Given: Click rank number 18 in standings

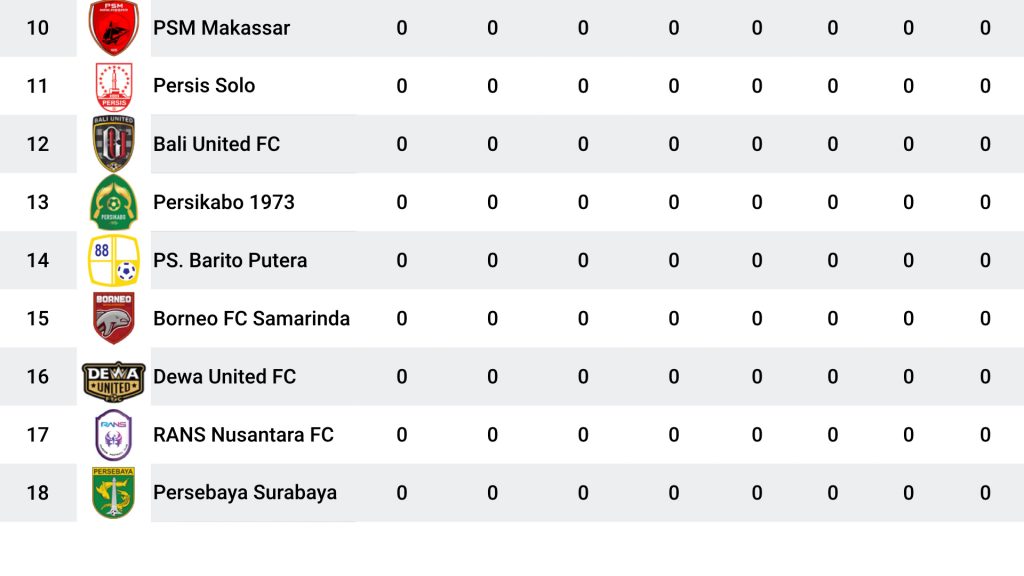Looking at the screenshot, I should 37,492.
